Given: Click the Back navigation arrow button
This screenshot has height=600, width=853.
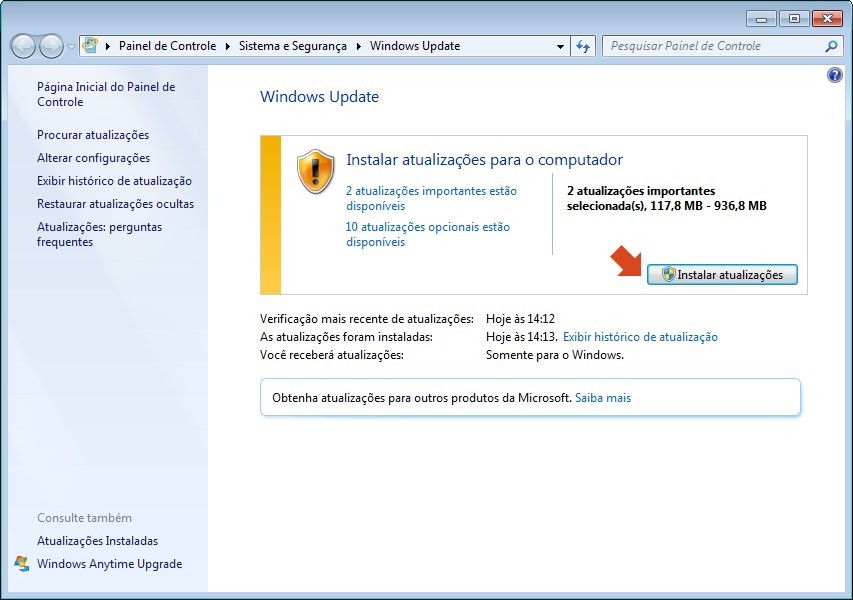Looking at the screenshot, I should 23,46.
